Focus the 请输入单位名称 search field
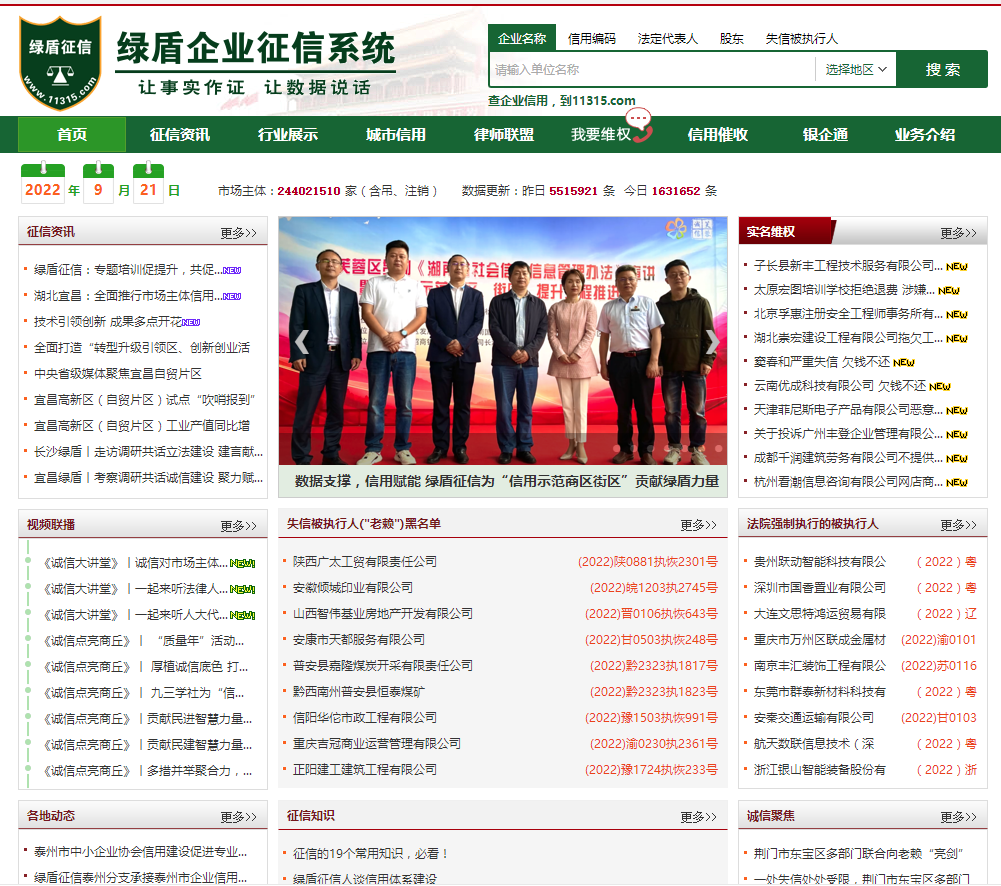The height and width of the screenshot is (886, 1001). (x=652, y=69)
